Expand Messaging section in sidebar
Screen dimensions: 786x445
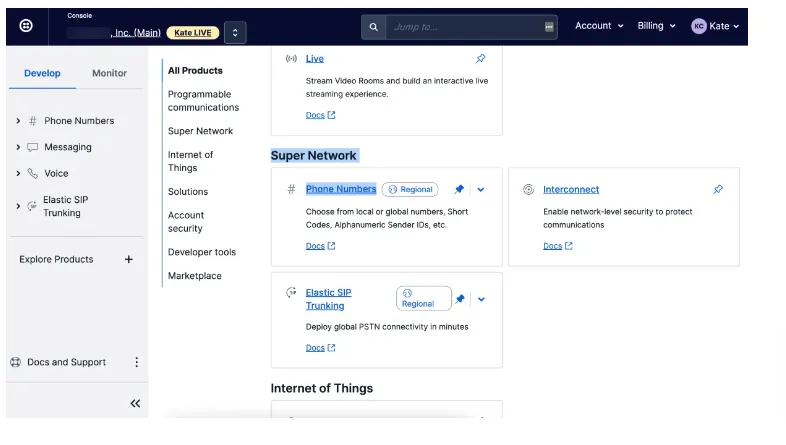18,147
